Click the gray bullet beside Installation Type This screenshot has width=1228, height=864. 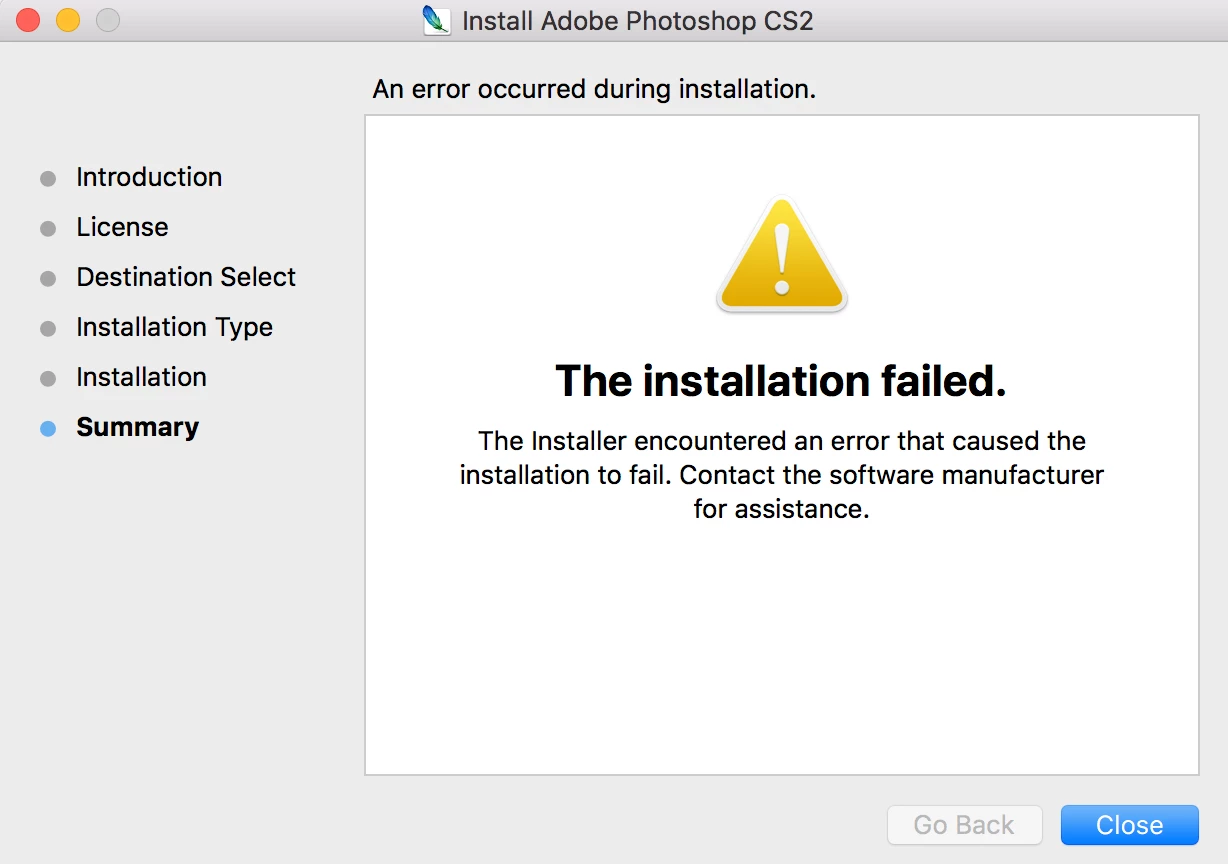point(48,329)
